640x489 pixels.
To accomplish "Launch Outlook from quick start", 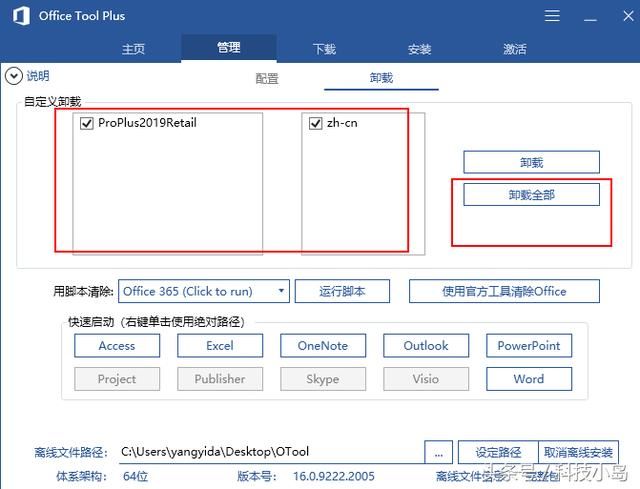I will coord(426,346).
